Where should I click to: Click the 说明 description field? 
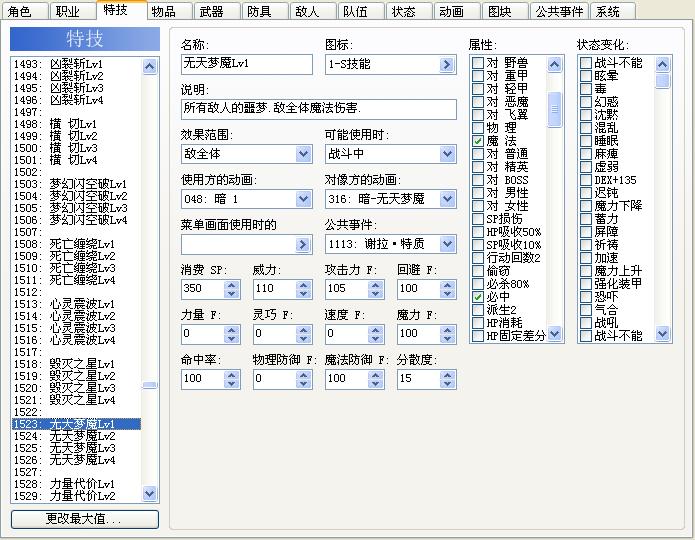[319, 109]
